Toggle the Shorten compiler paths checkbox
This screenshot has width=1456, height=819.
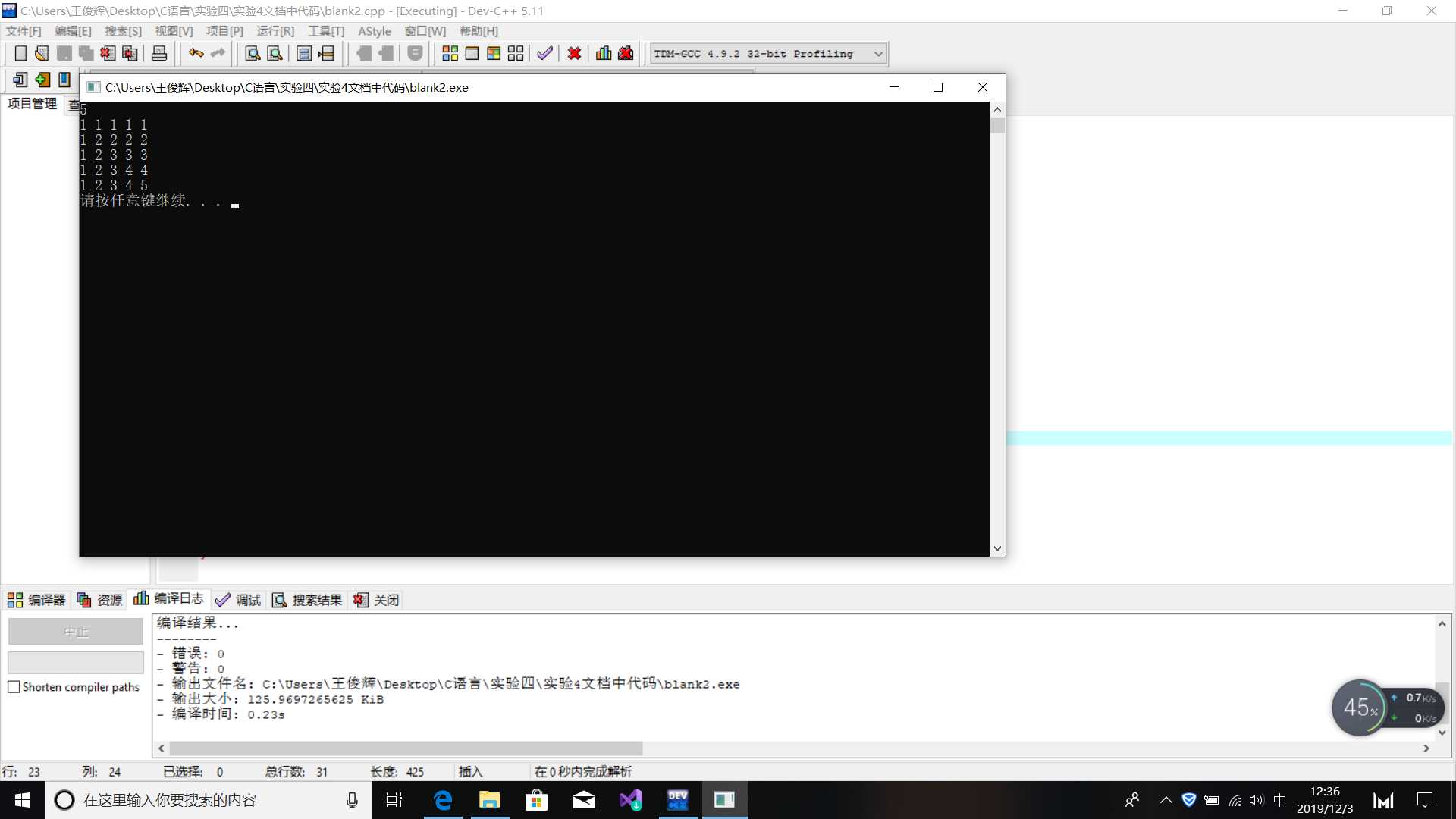pos(14,687)
